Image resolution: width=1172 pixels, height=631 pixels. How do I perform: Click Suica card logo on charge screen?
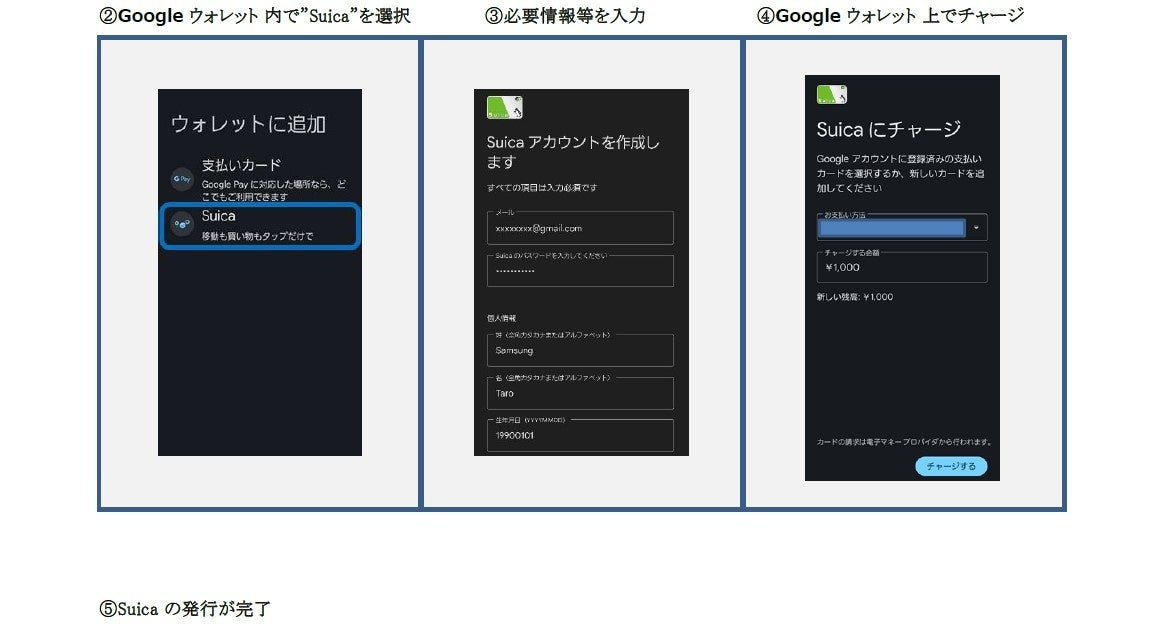pyautogui.click(x=832, y=95)
